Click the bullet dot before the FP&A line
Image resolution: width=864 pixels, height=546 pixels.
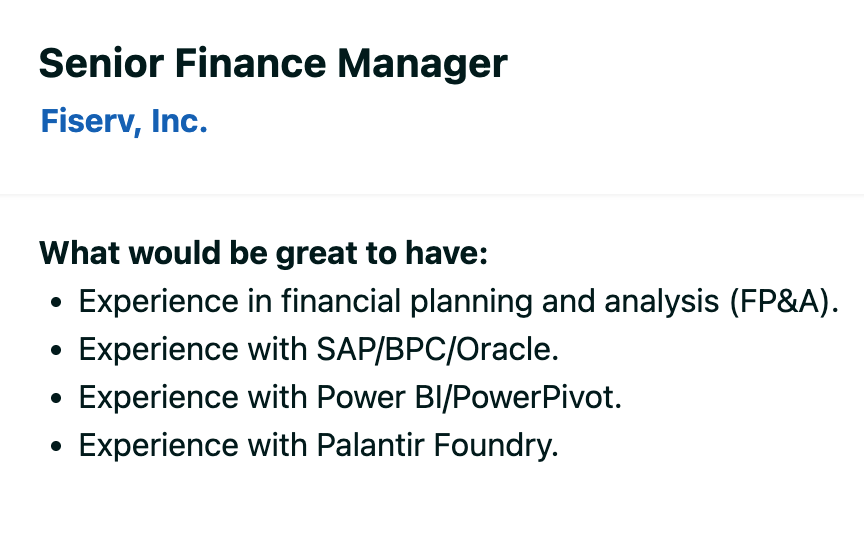click(x=56, y=302)
